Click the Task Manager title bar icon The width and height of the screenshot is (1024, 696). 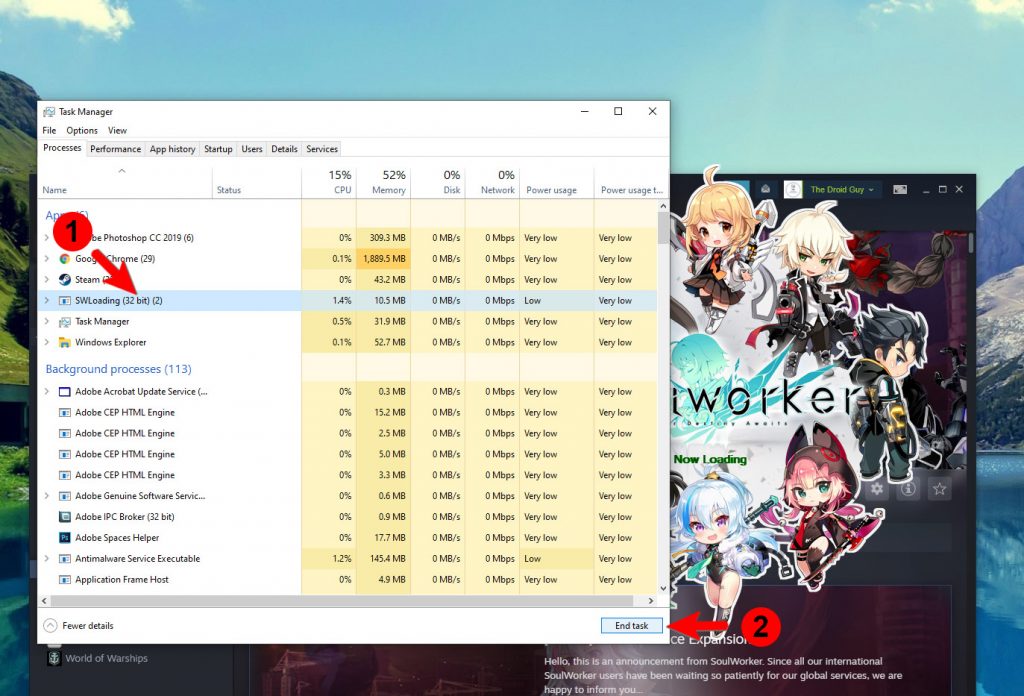tap(49, 112)
